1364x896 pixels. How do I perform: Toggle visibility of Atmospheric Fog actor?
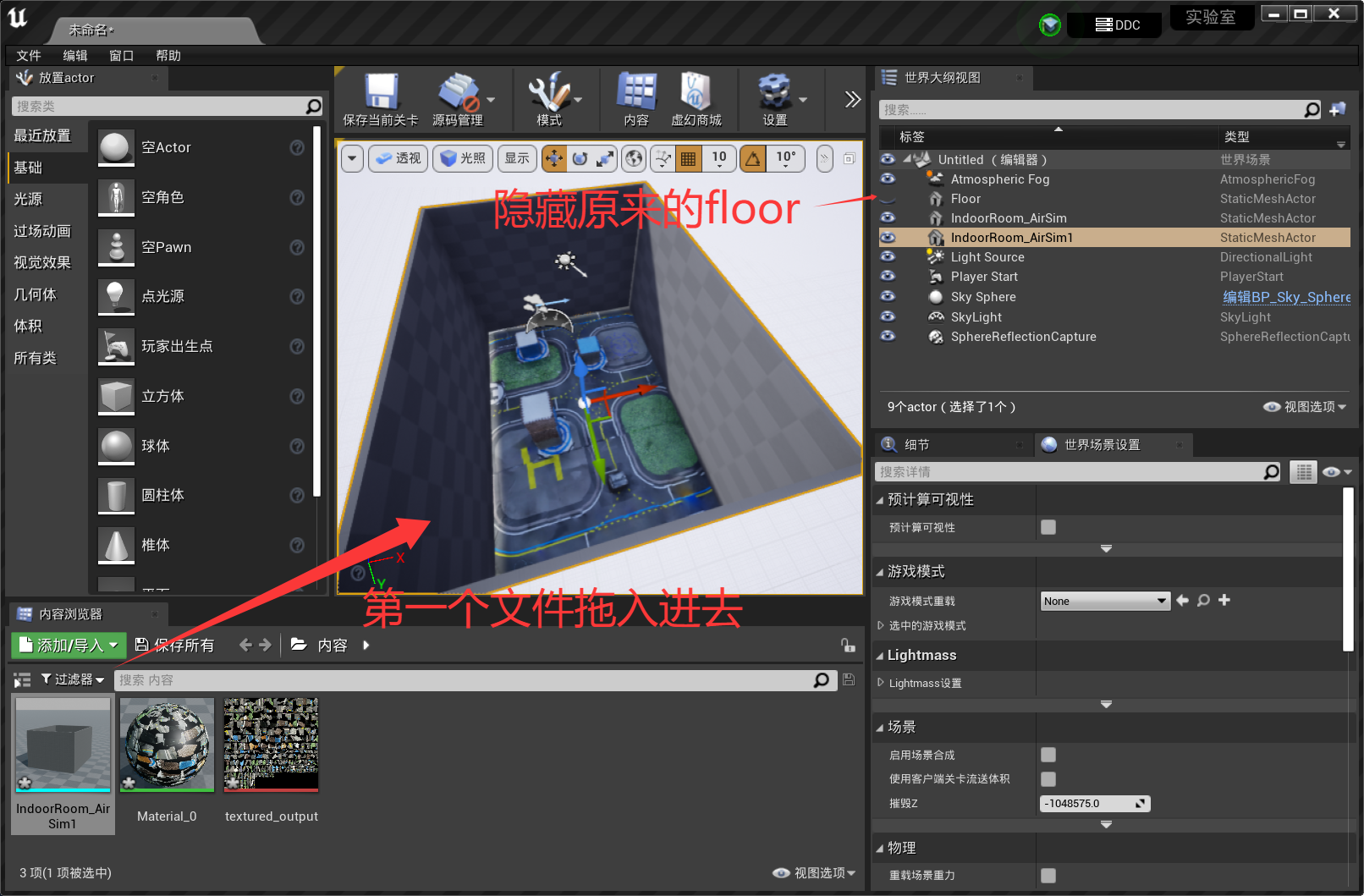[888, 179]
